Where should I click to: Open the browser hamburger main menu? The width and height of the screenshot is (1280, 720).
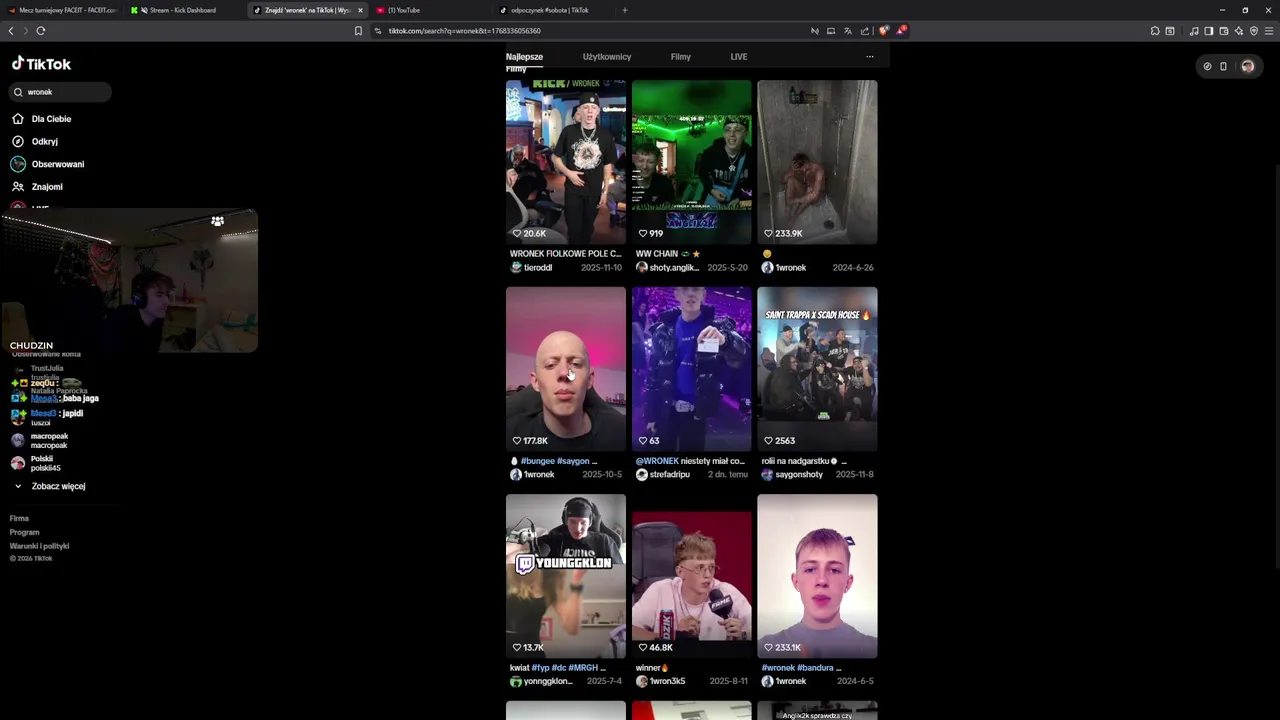tap(1270, 31)
